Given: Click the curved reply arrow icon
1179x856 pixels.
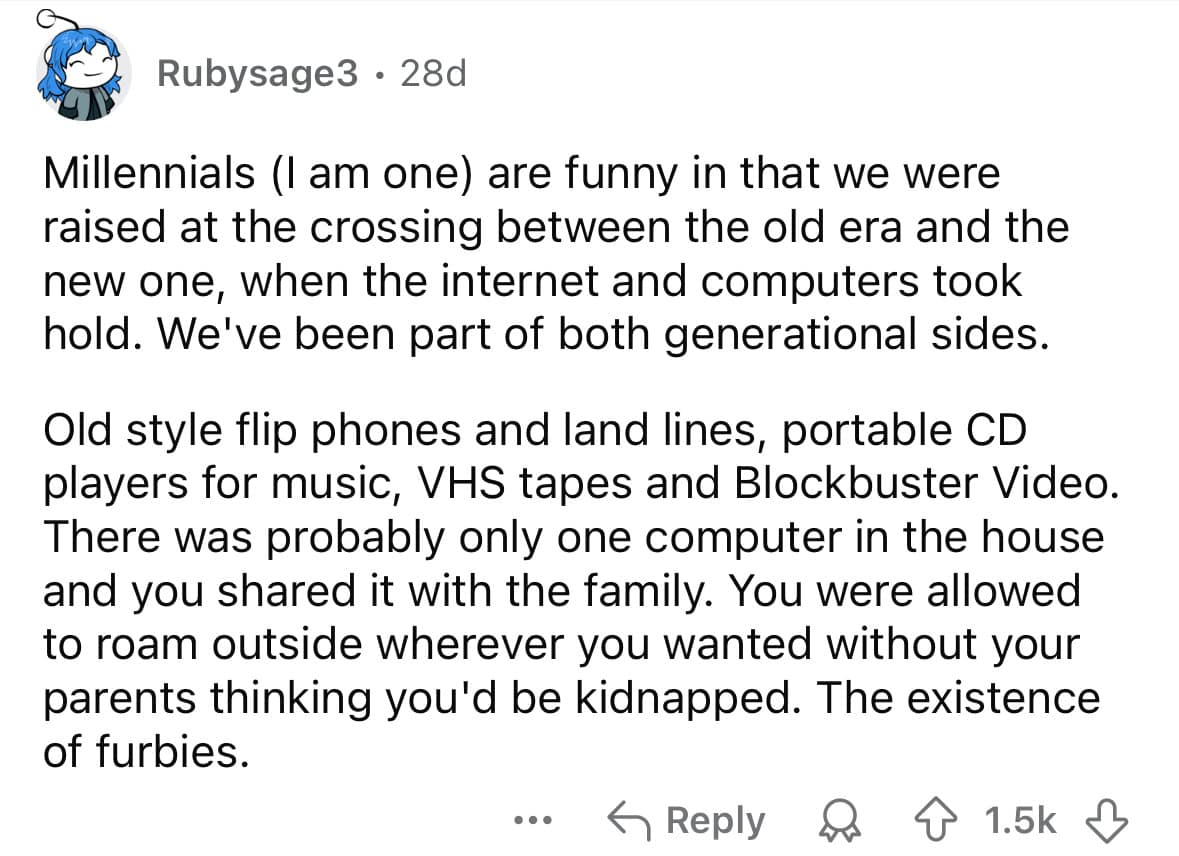Looking at the screenshot, I should (628, 821).
